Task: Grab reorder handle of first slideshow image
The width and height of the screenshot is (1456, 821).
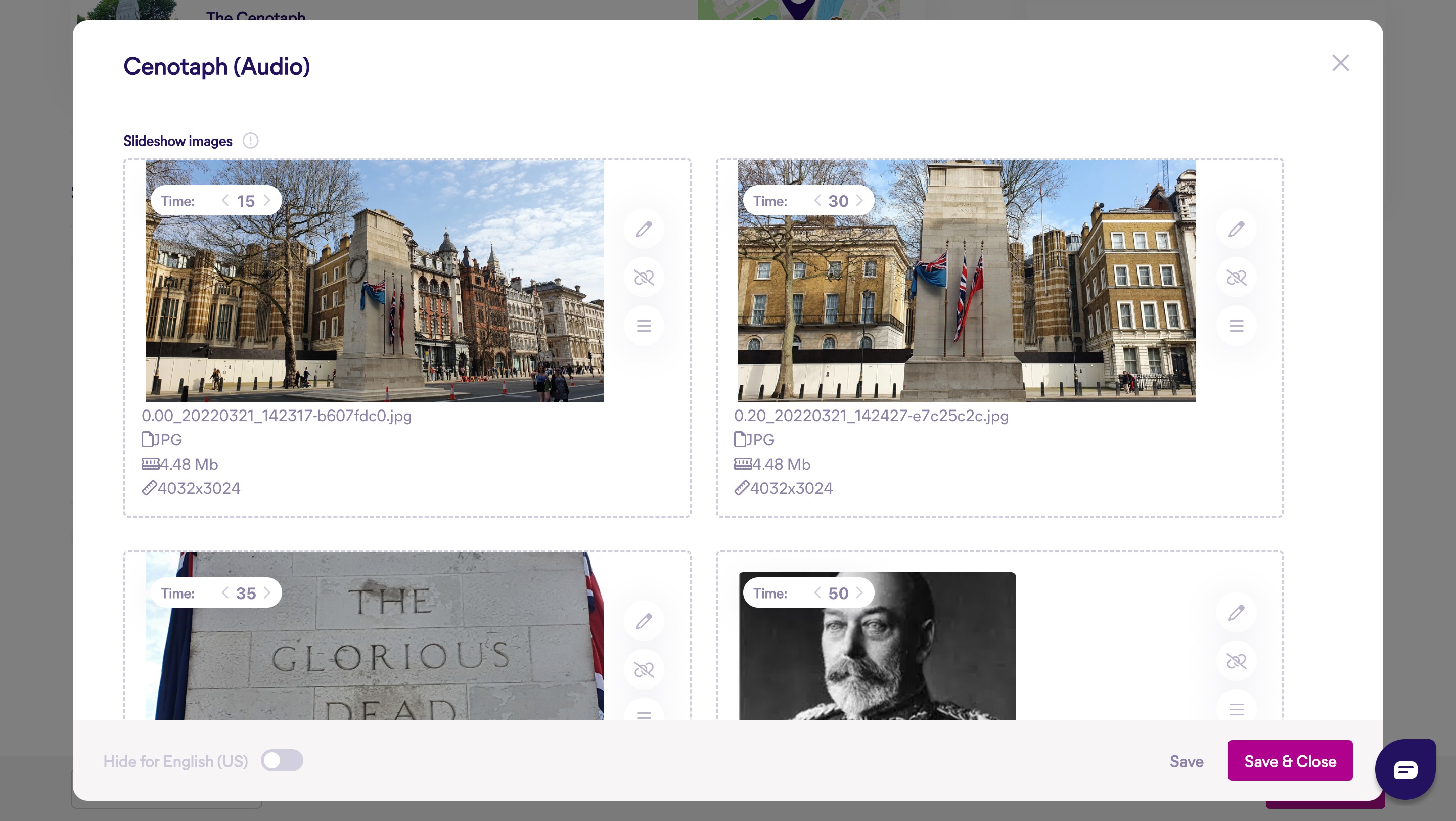Action: pos(644,326)
